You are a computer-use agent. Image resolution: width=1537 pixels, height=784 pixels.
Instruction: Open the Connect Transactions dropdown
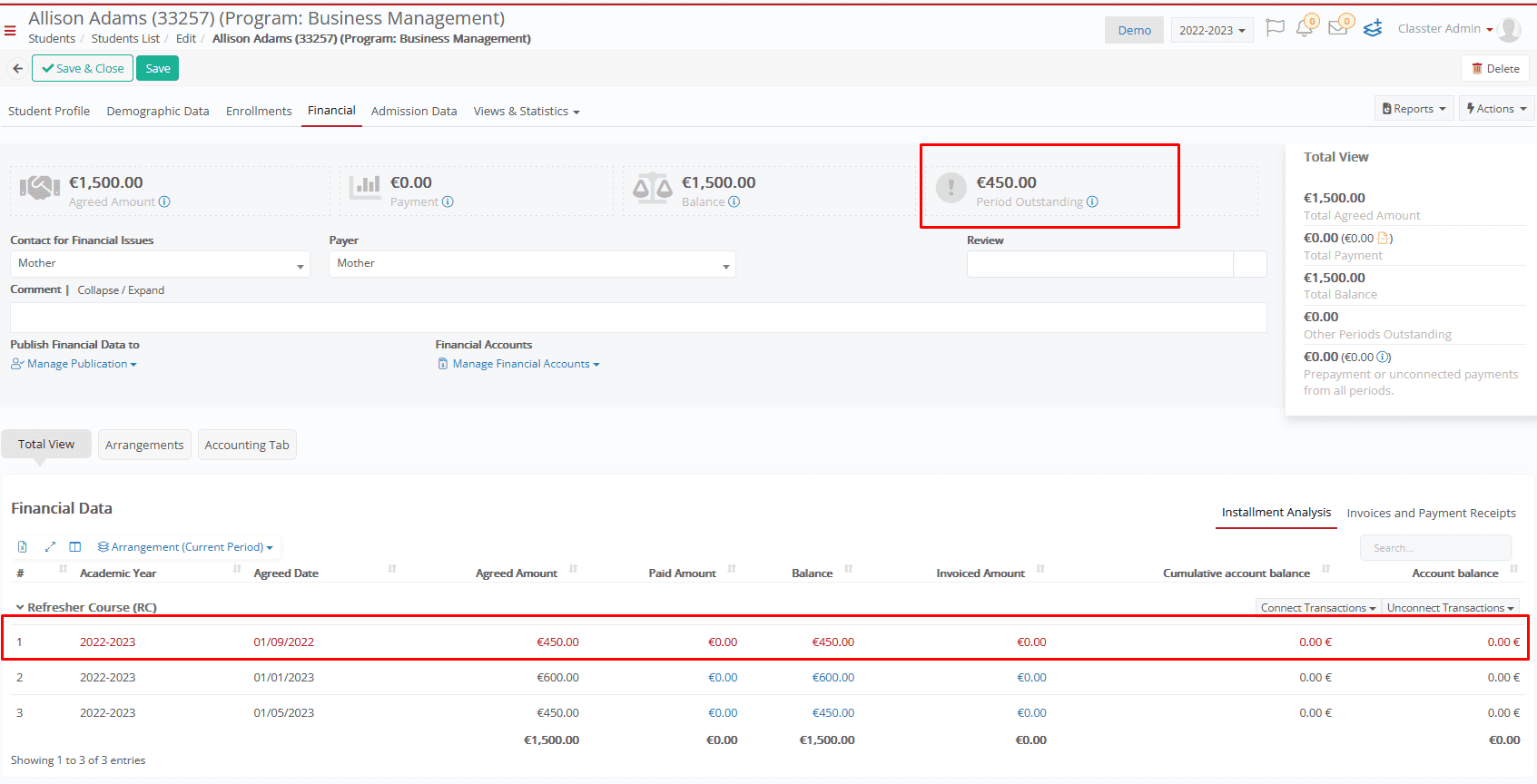tap(1318, 607)
